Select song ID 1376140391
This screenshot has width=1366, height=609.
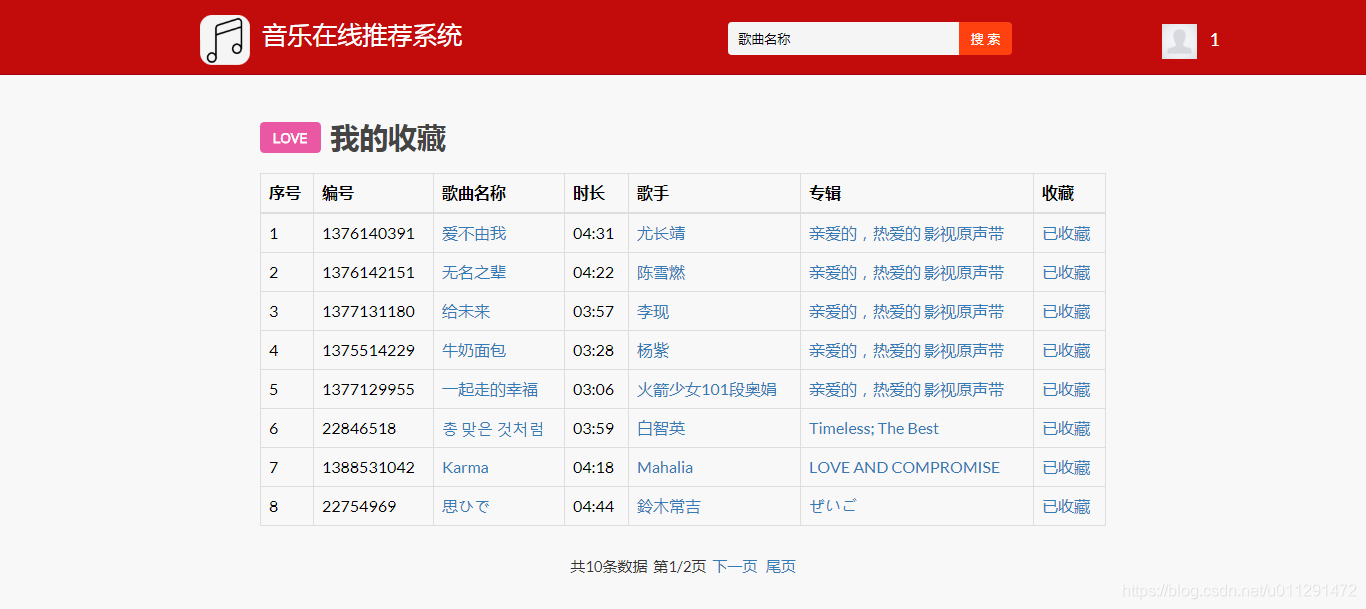click(368, 234)
